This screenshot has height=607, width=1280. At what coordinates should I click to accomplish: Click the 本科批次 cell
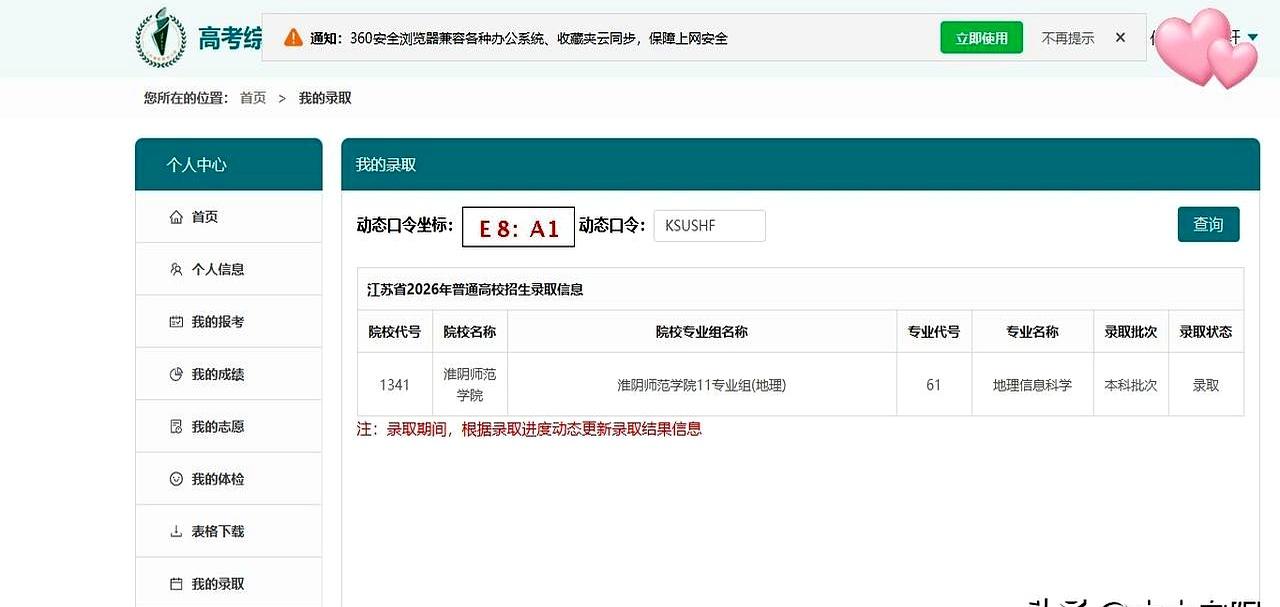pos(1131,385)
